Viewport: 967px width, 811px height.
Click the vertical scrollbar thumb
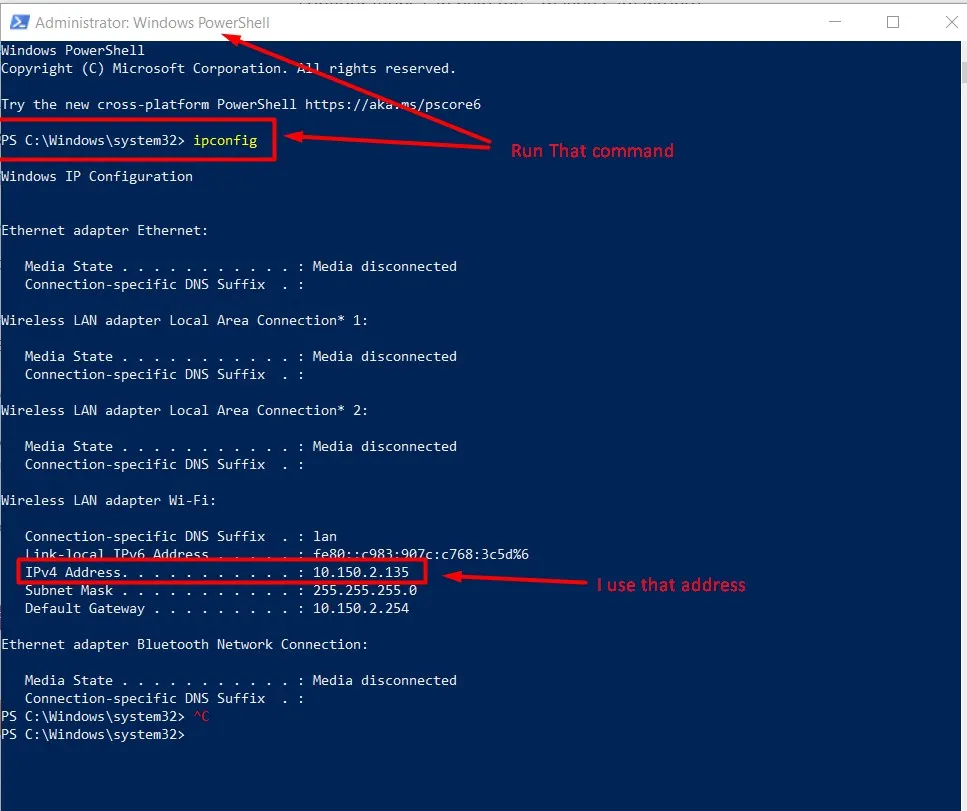pyautogui.click(x=964, y=71)
